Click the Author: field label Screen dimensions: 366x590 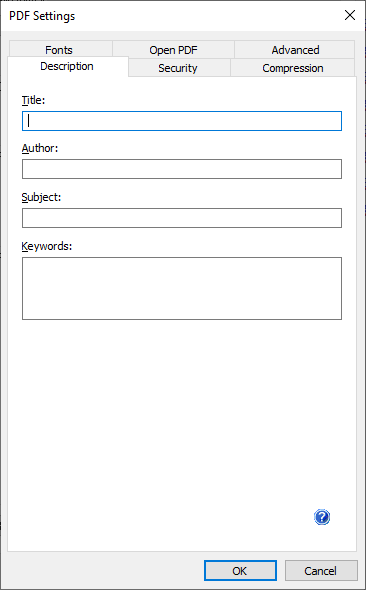pyautogui.click(x=40, y=148)
